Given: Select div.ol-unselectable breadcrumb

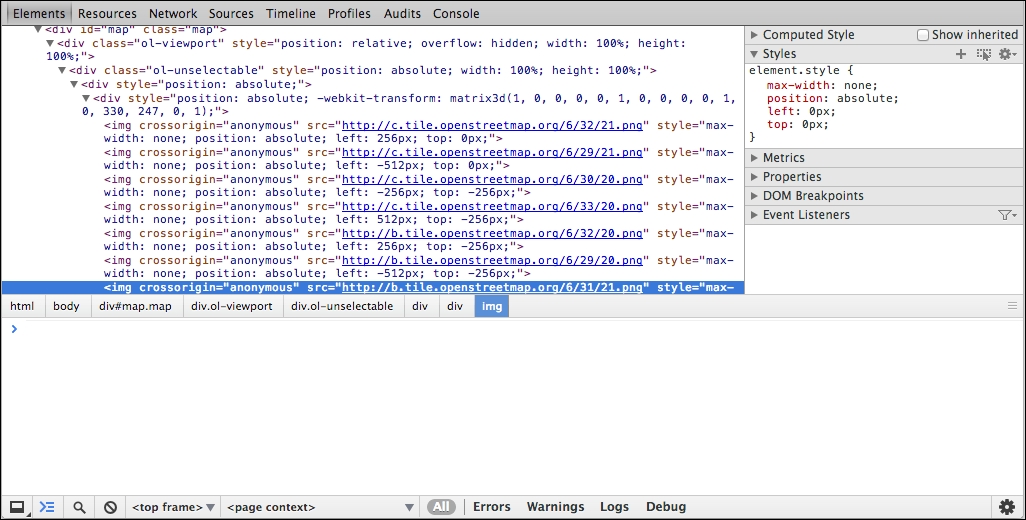Looking at the screenshot, I should pos(342,306).
